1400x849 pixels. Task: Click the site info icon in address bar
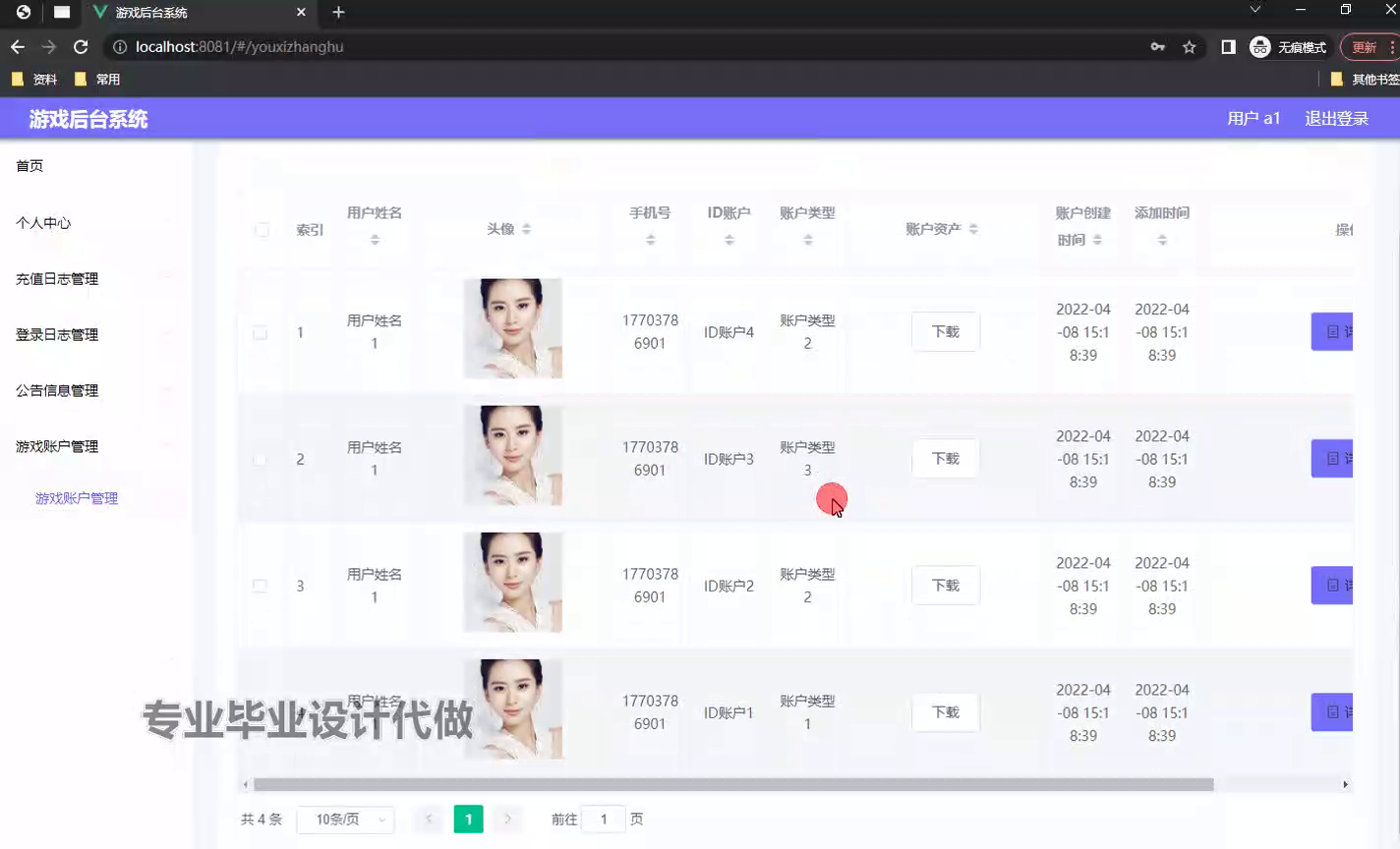click(x=120, y=47)
